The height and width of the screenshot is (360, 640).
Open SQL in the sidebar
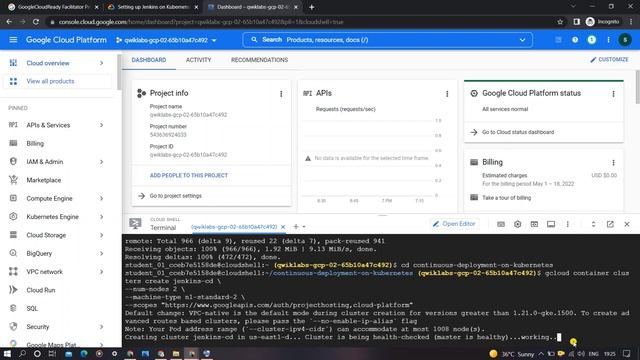point(32,309)
